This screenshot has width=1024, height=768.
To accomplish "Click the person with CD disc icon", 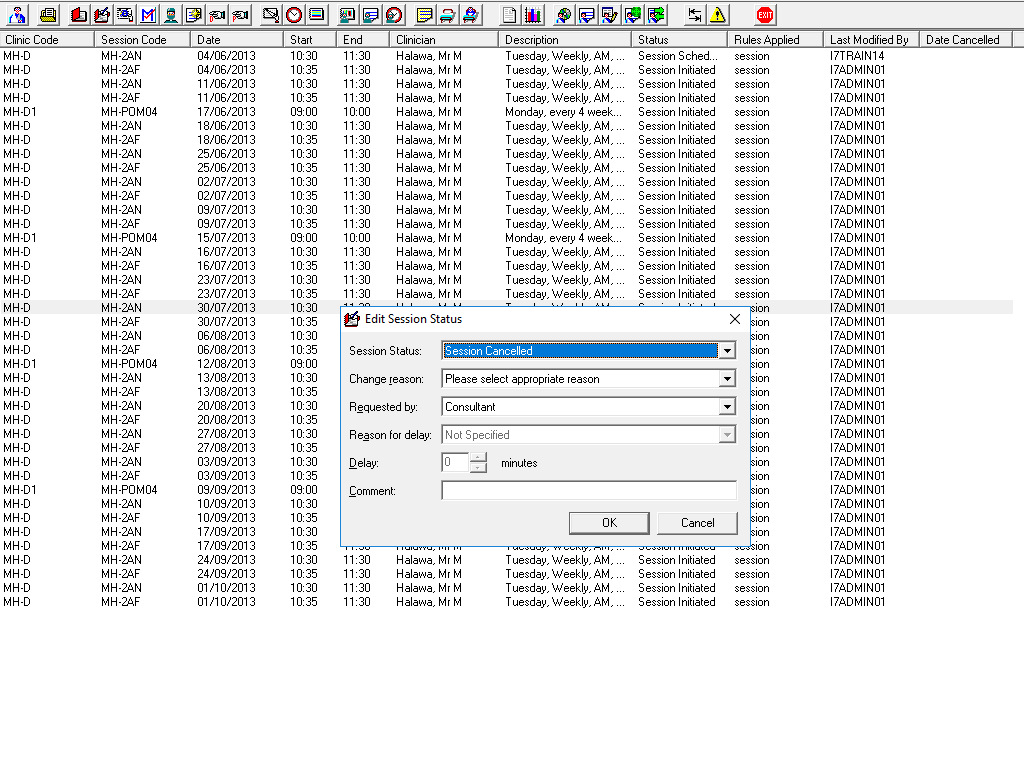I will click(x=564, y=14).
